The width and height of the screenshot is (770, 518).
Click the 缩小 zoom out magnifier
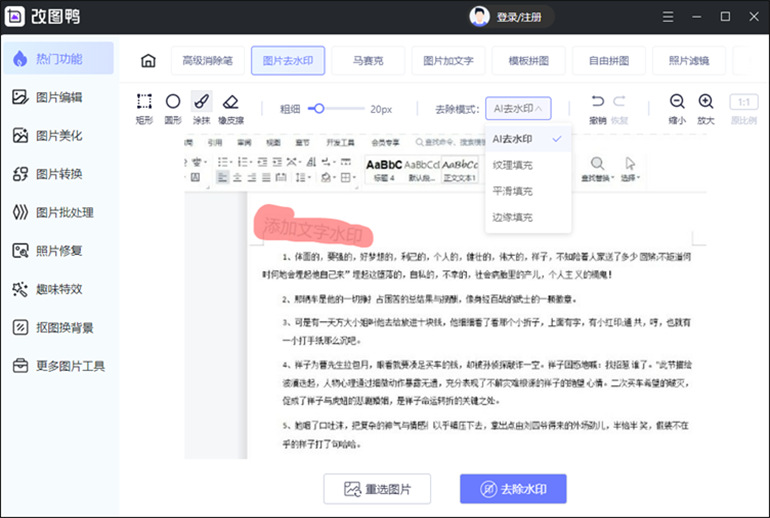click(677, 102)
